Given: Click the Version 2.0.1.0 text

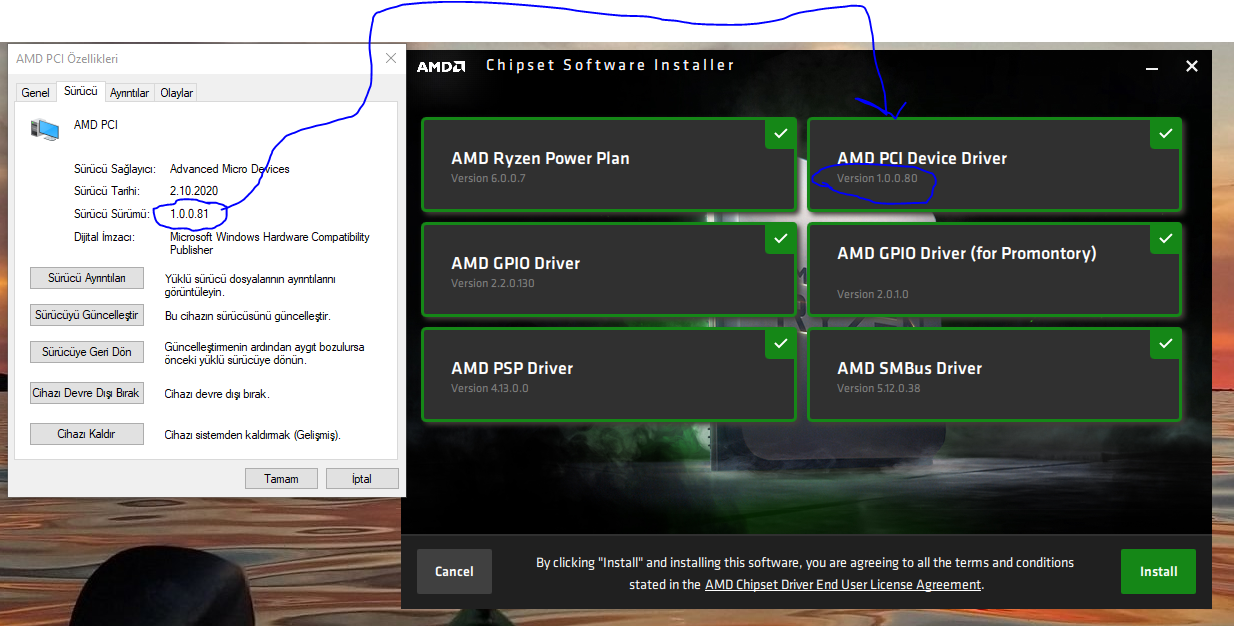Looking at the screenshot, I should click(873, 295).
